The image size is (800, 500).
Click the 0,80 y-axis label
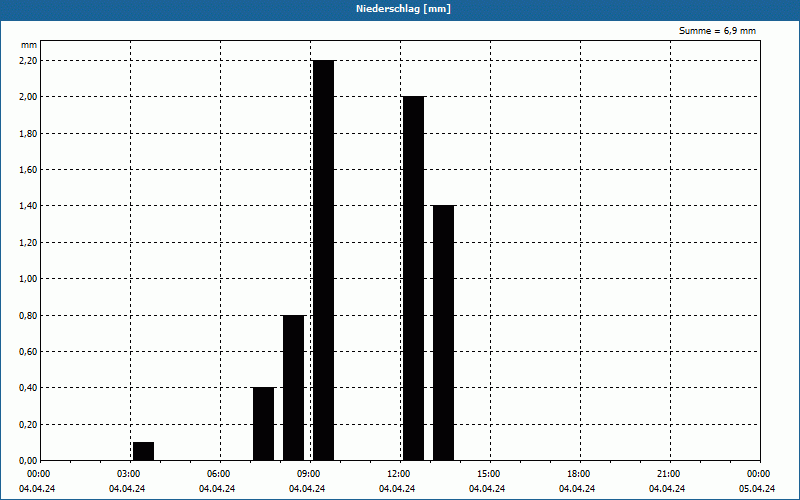coord(28,316)
